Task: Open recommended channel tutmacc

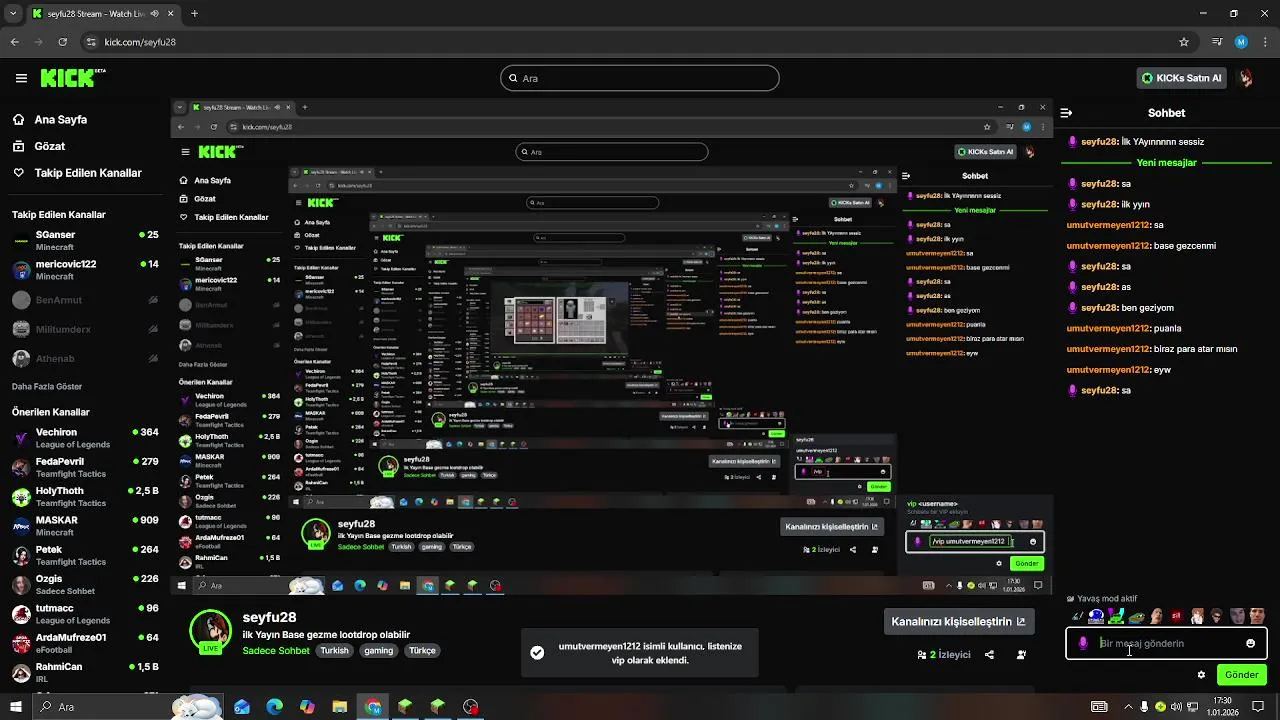Action: pos(85,614)
